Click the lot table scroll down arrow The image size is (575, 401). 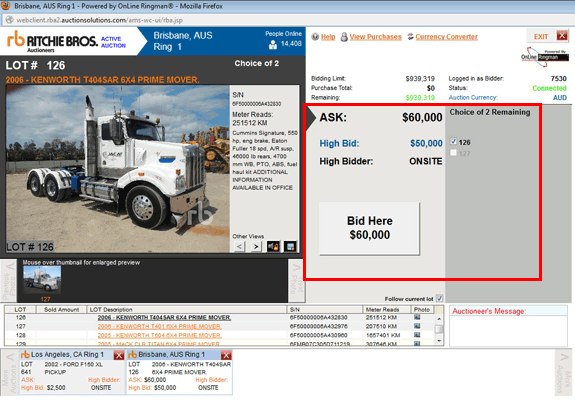(439, 341)
